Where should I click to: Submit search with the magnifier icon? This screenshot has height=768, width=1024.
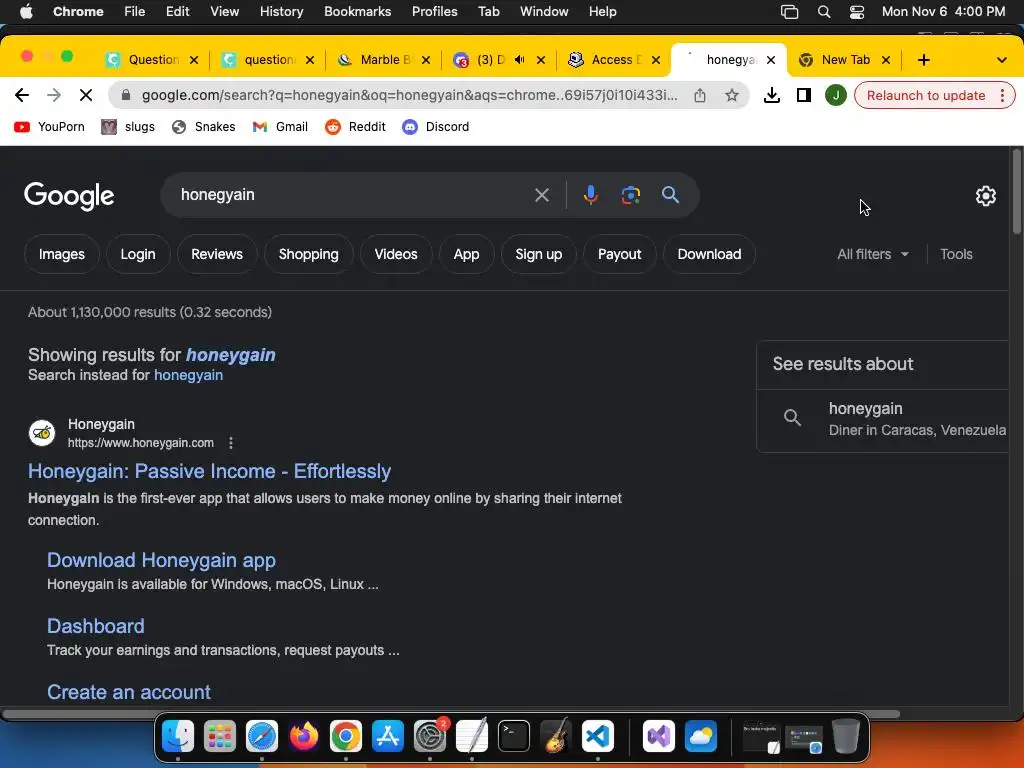point(670,195)
